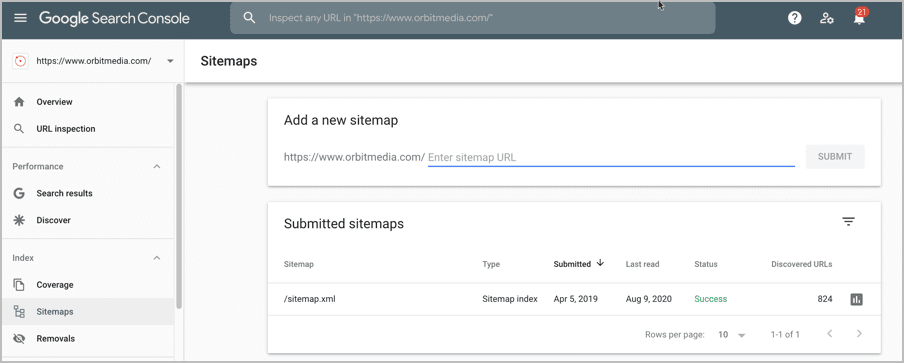Collapse the Index section chevron
The height and width of the screenshot is (363, 904).
pyautogui.click(x=157, y=258)
